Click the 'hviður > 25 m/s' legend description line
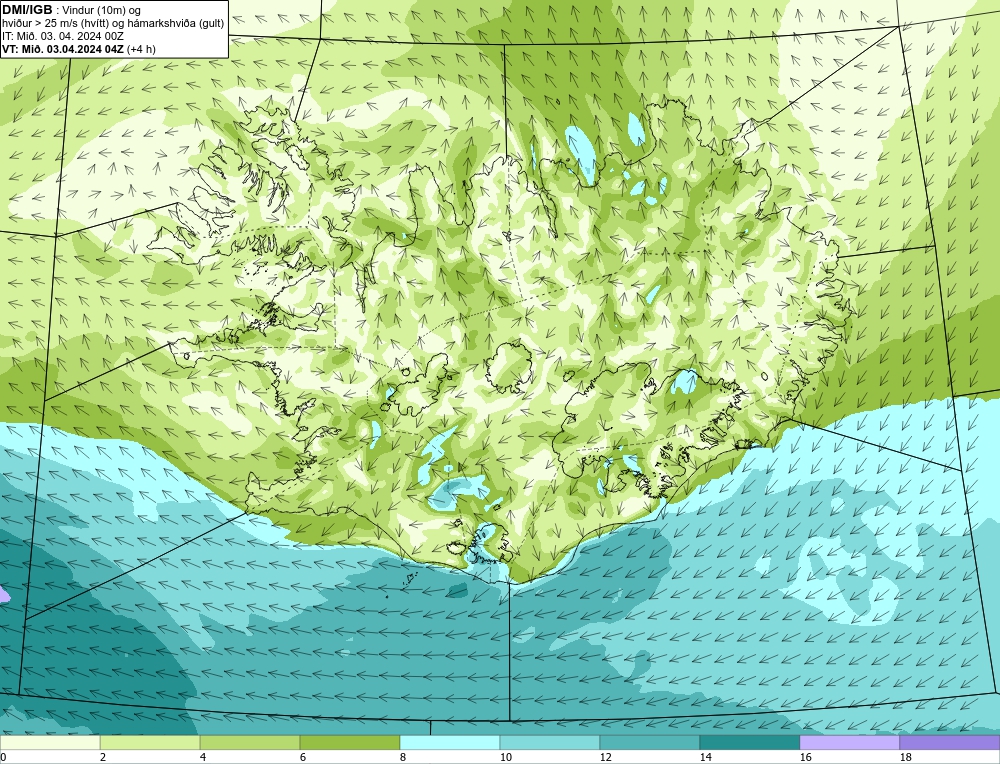1000x764 pixels. tap(113, 24)
